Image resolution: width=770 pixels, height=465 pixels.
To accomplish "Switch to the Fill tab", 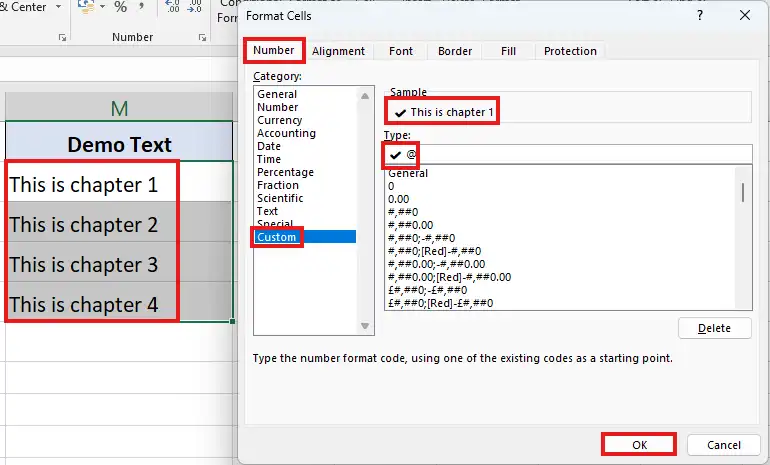I will coord(508,51).
